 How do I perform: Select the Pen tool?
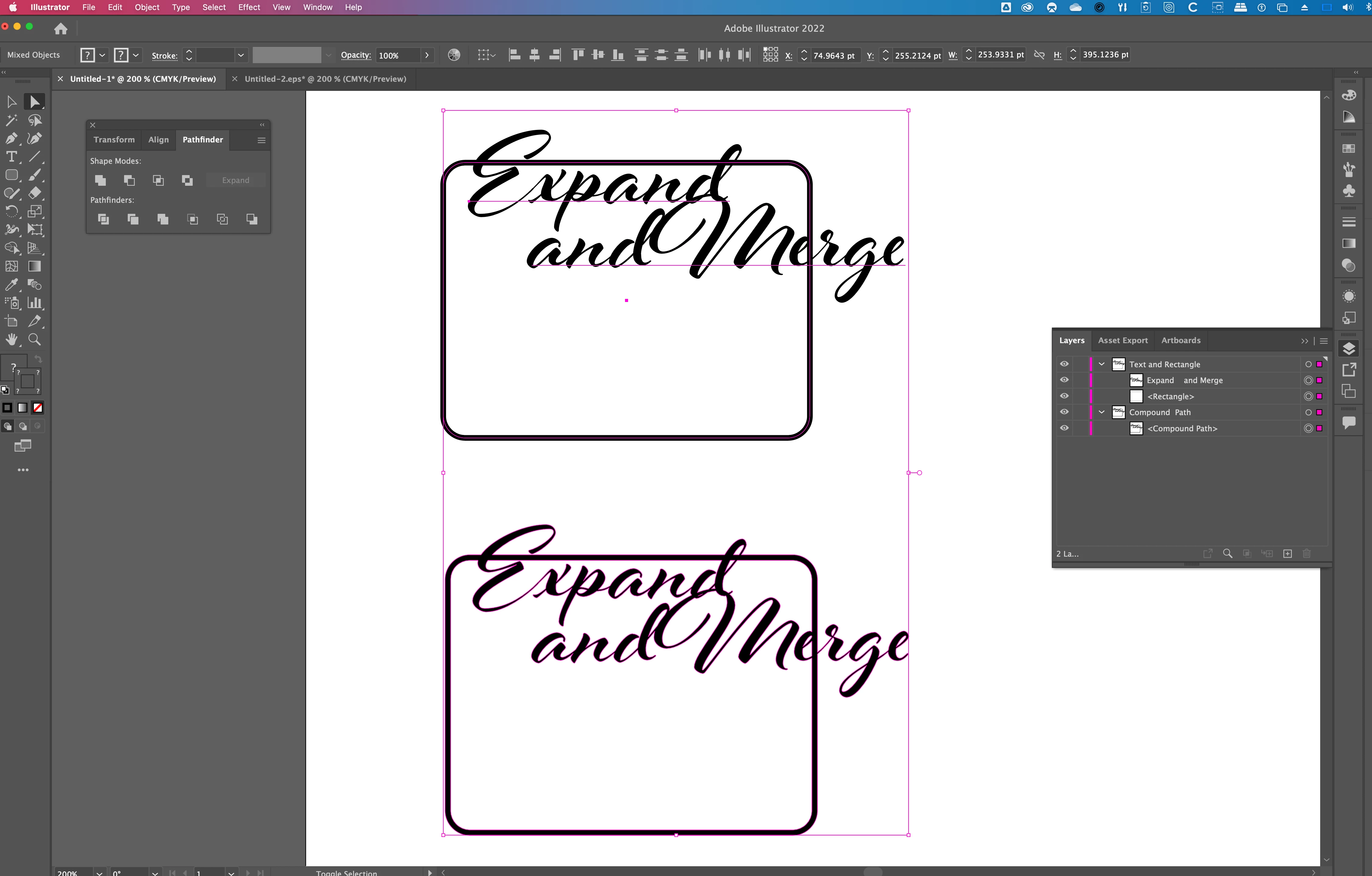(x=11, y=138)
